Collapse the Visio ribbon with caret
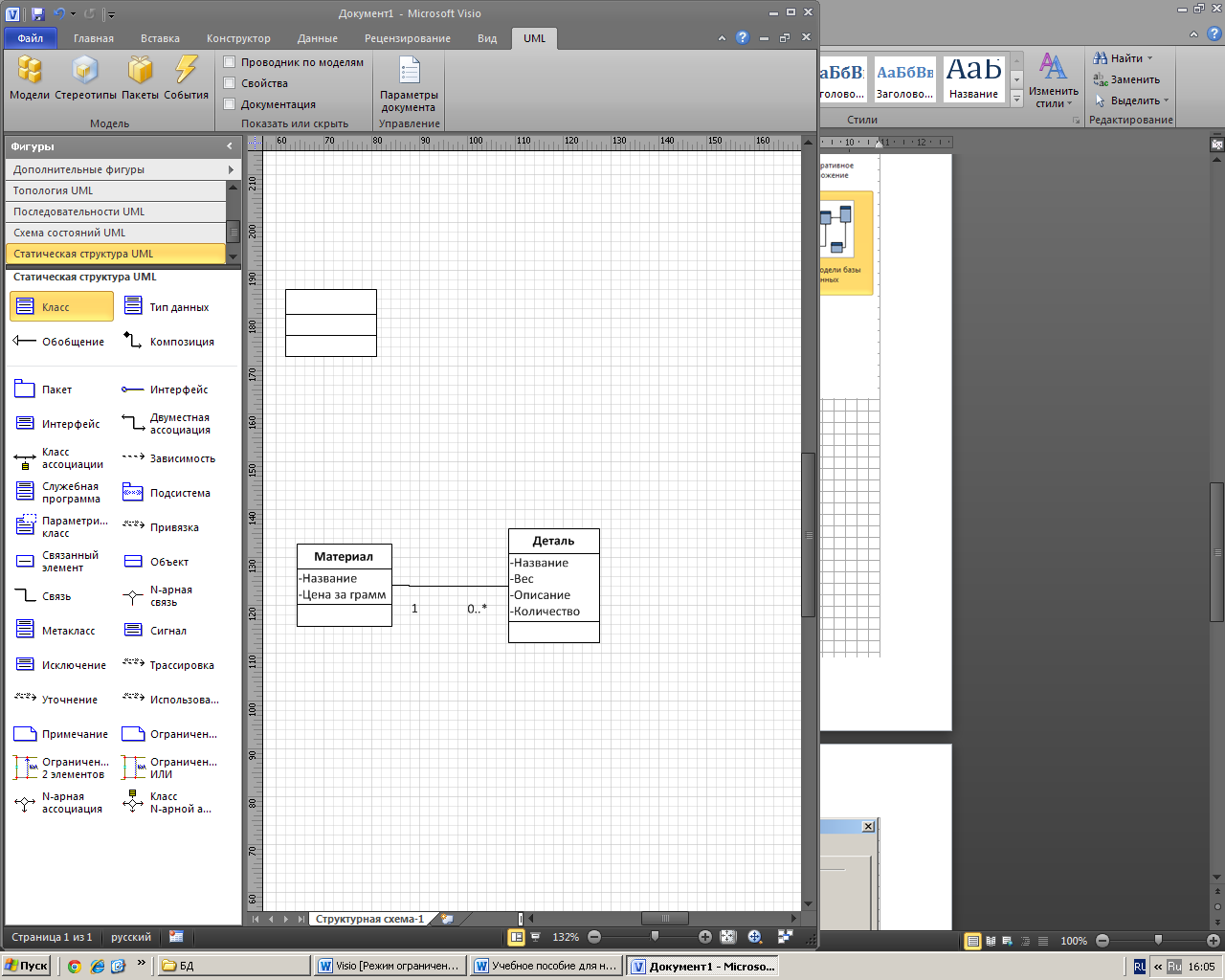This screenshot has width=1225, height=980. (x=722, y=38)
